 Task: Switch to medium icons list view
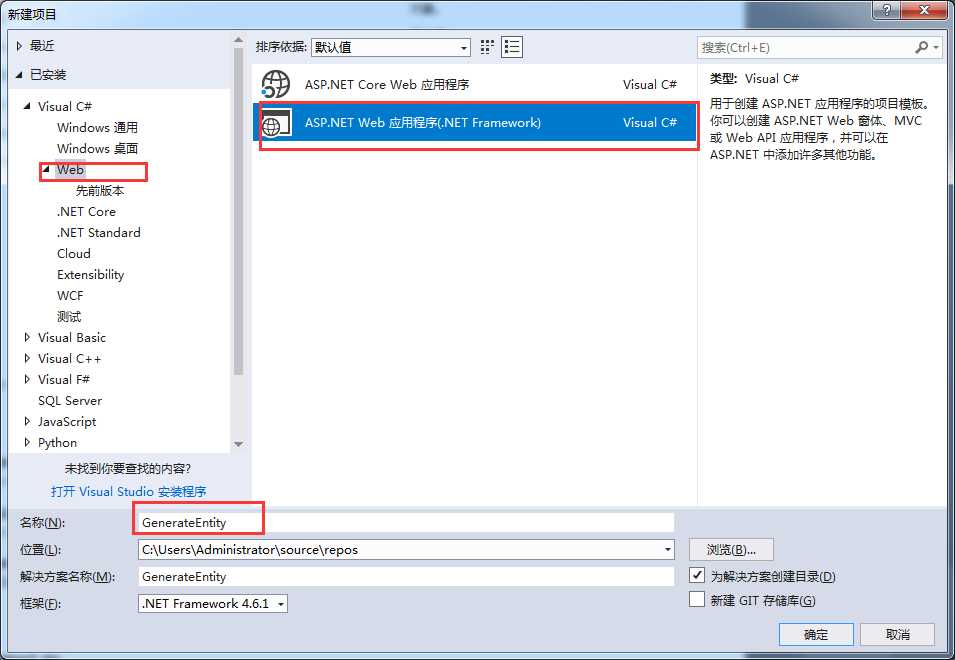(x=512, y=47)
